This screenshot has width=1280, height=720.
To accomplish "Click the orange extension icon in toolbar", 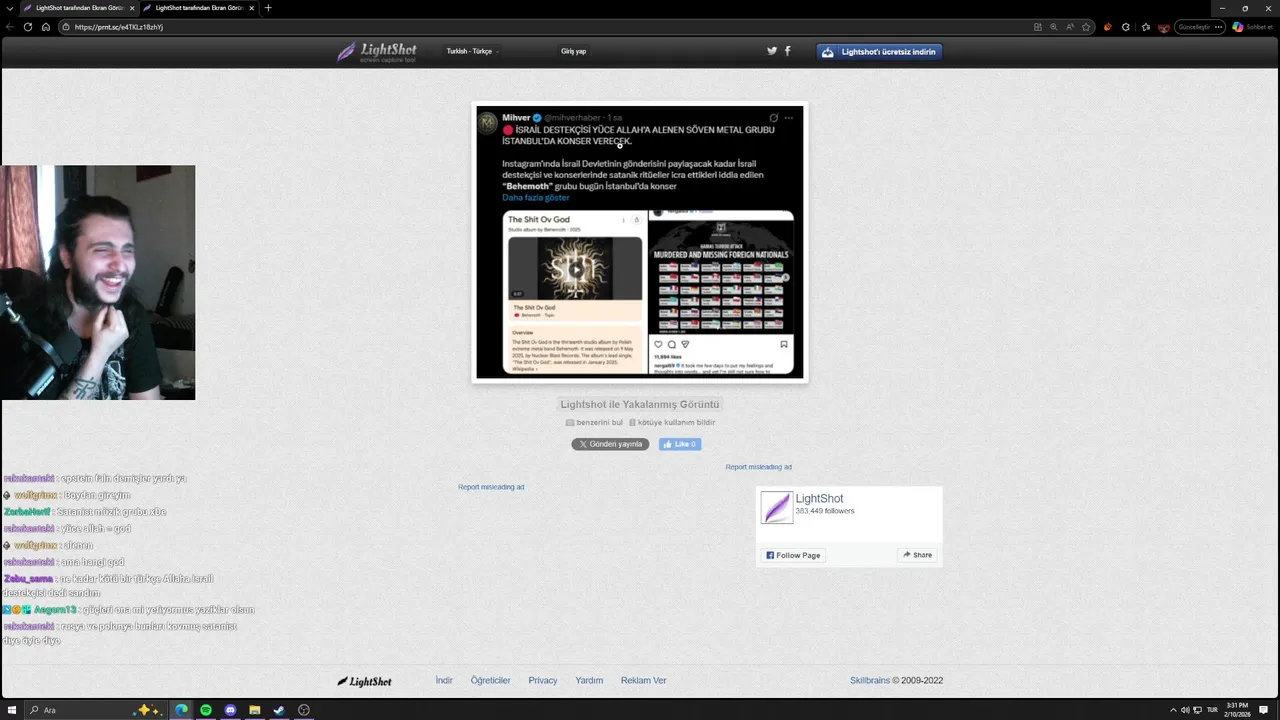I will pyautogui.click(x=1107, y=27).
